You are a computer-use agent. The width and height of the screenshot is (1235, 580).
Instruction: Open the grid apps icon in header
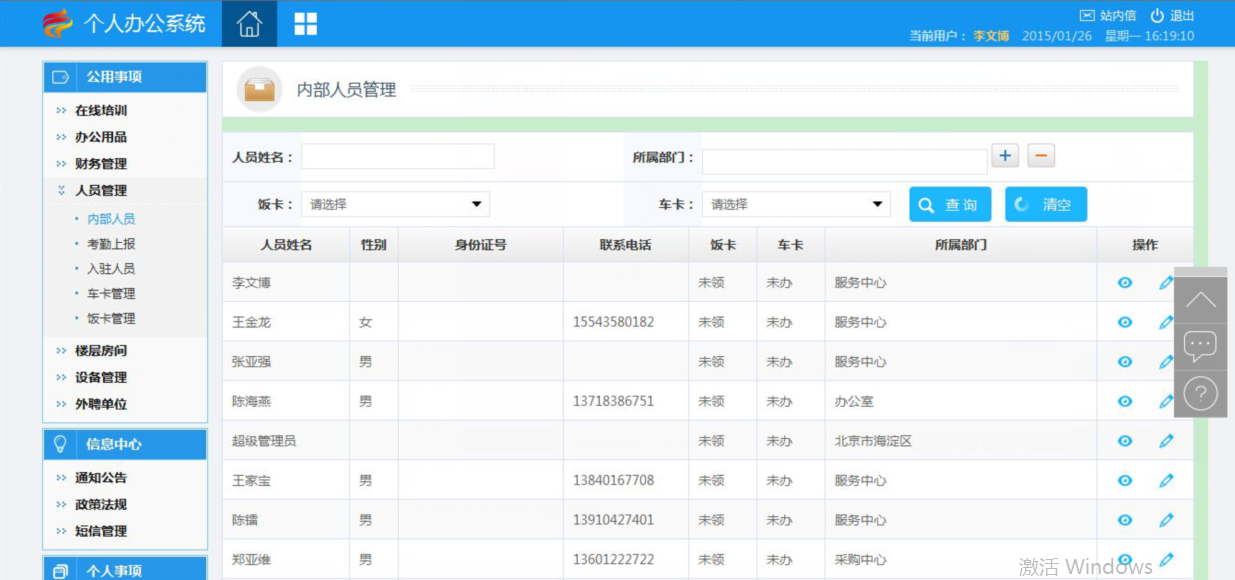click(x=305, y=24)
